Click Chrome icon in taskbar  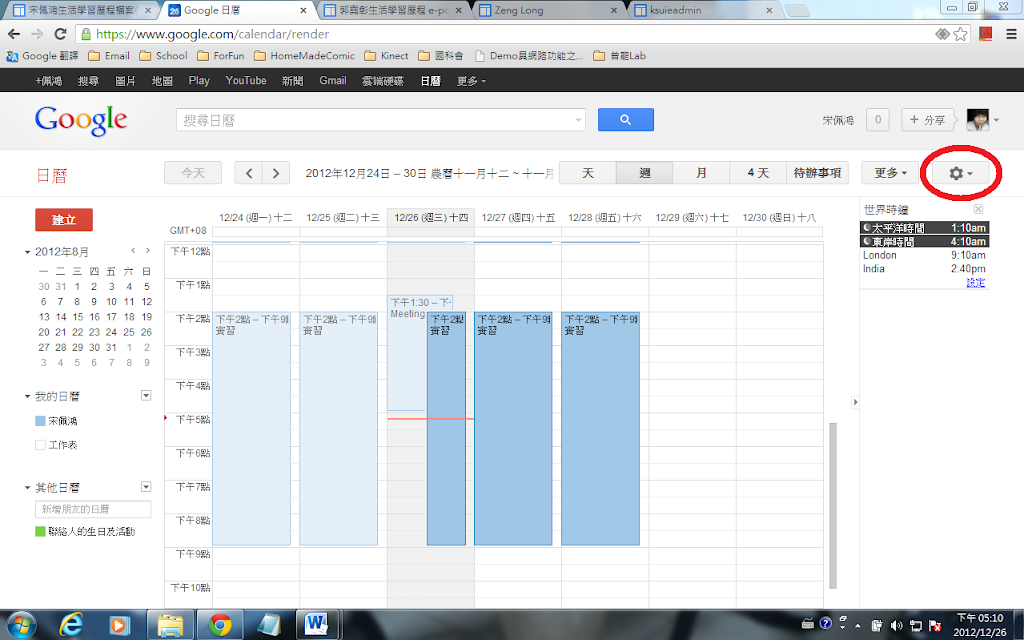(220, 625)
